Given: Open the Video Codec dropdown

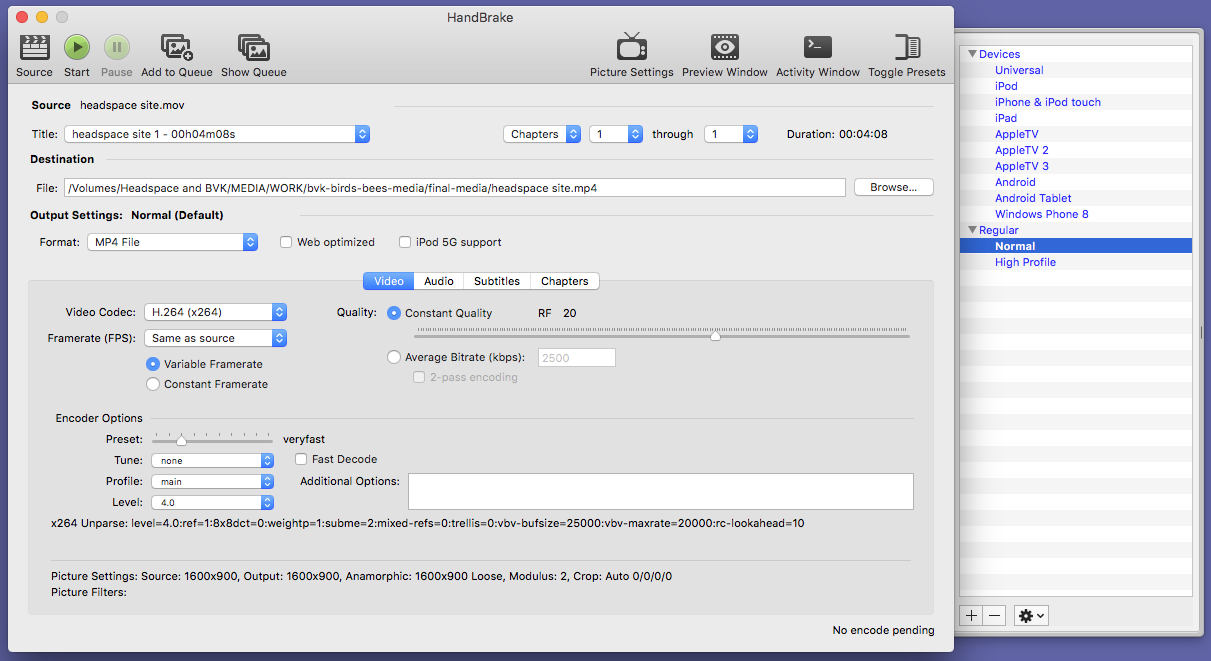Looking at the screenshot, I should 216,312.
